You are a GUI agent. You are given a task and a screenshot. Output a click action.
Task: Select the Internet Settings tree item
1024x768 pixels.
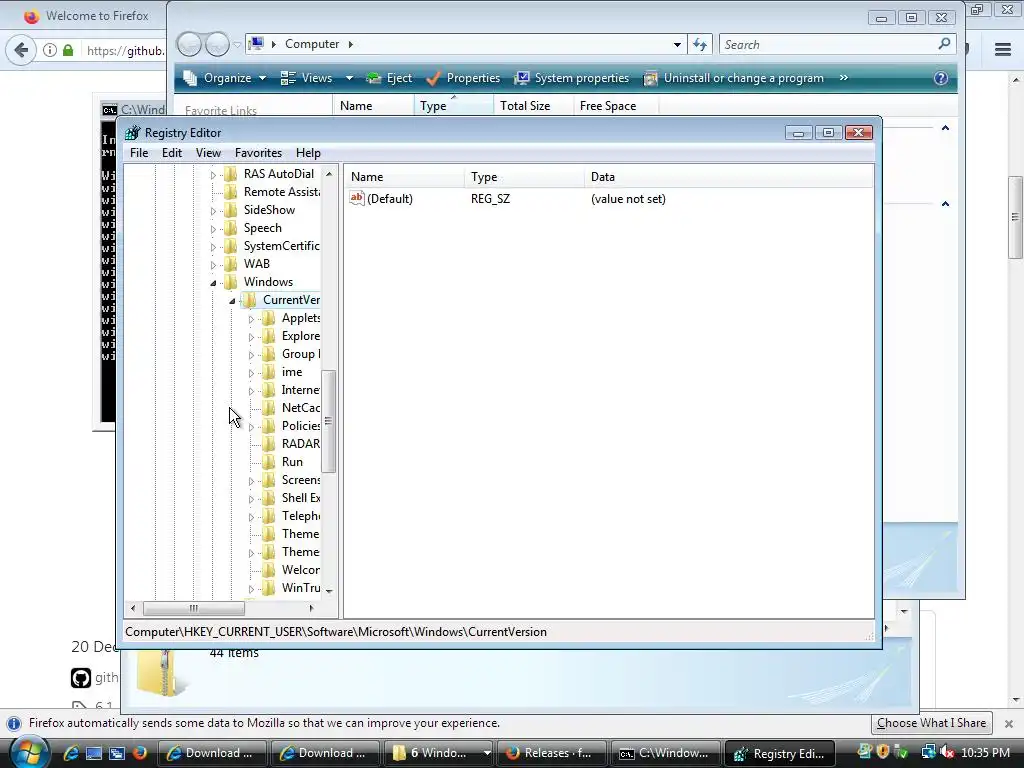click(x=300, y=390)
